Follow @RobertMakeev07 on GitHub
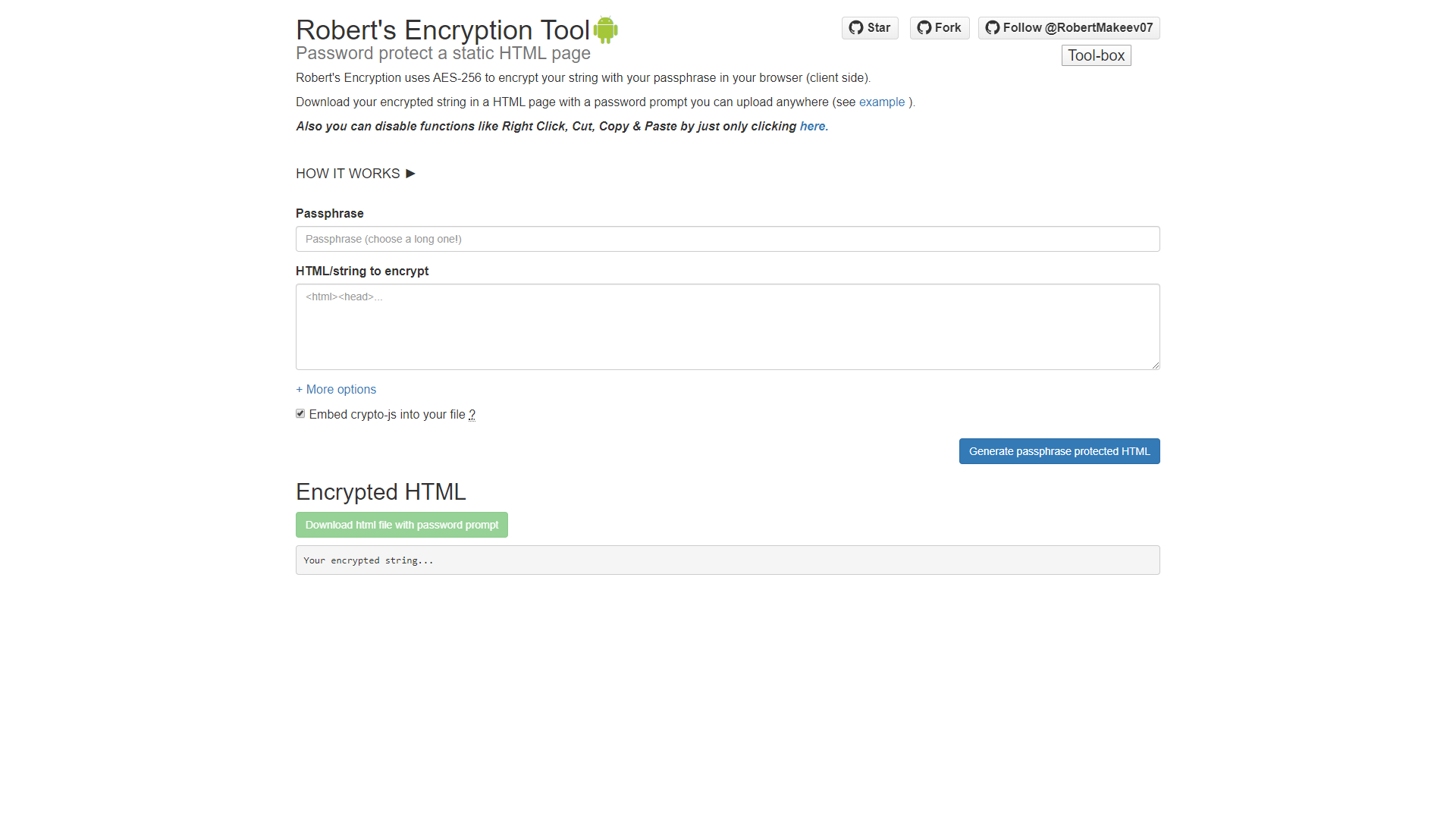 pyautogui.click(x=1068, y=28)
